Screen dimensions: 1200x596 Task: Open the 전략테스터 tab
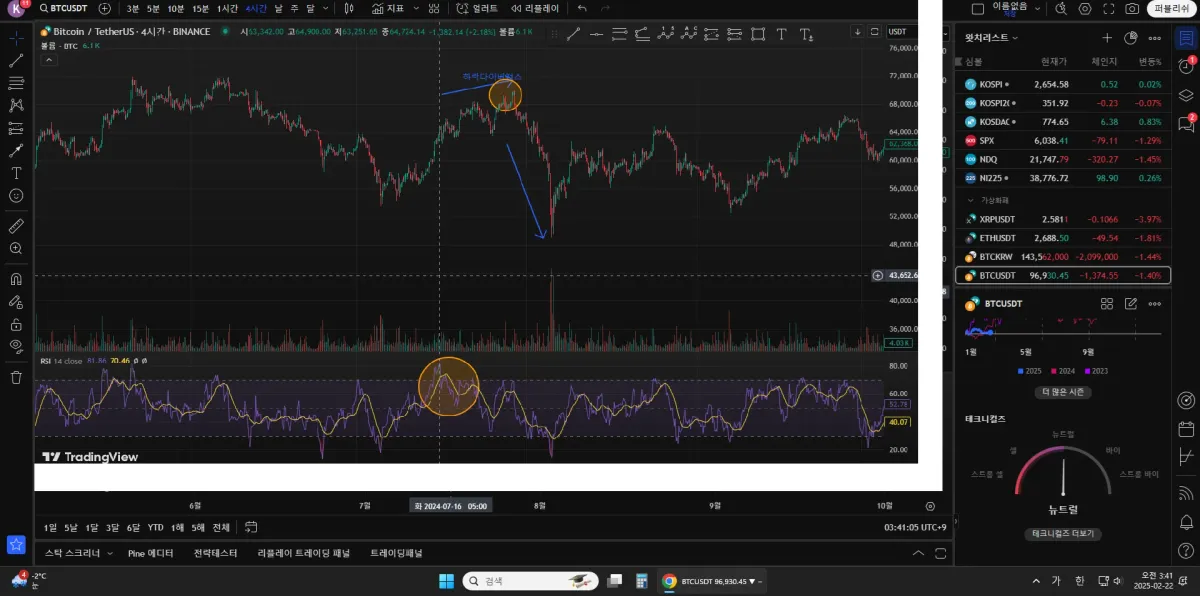tap(215, 553)
